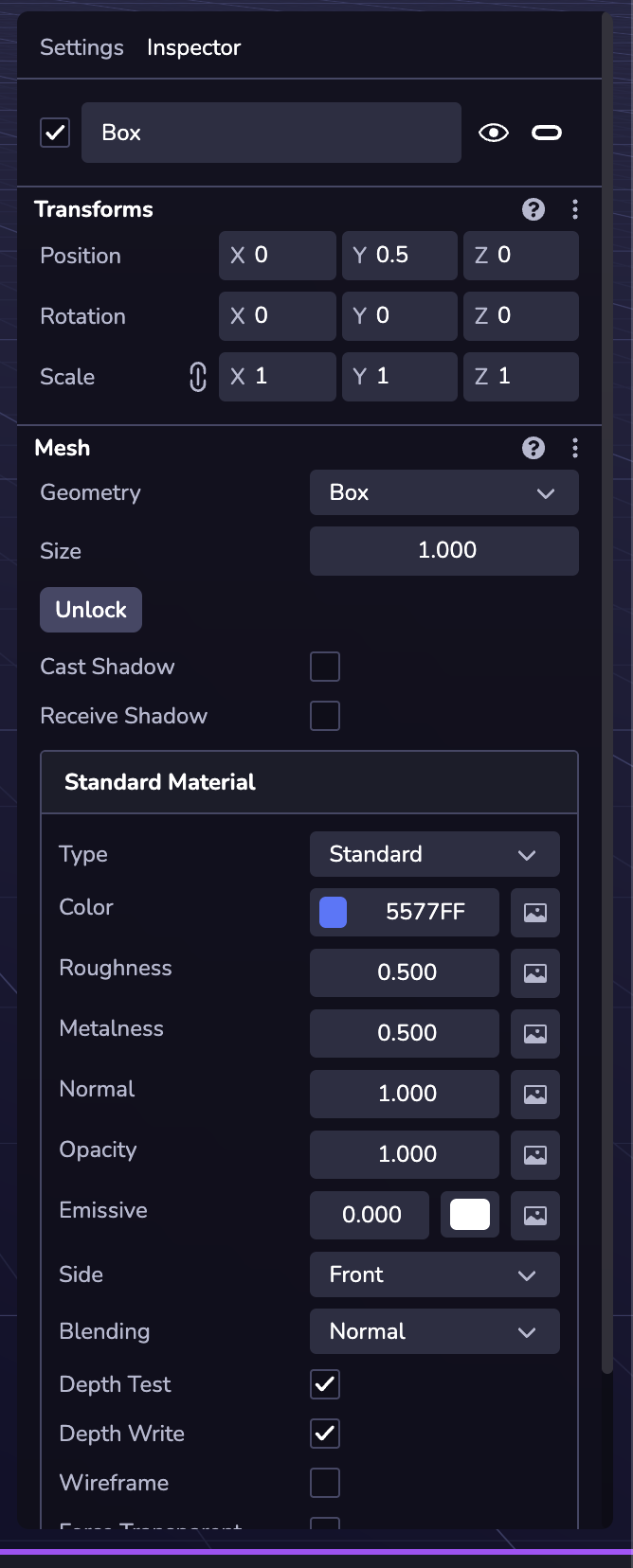Click the Emissive texture map image icon

(x=535, y=1216)
